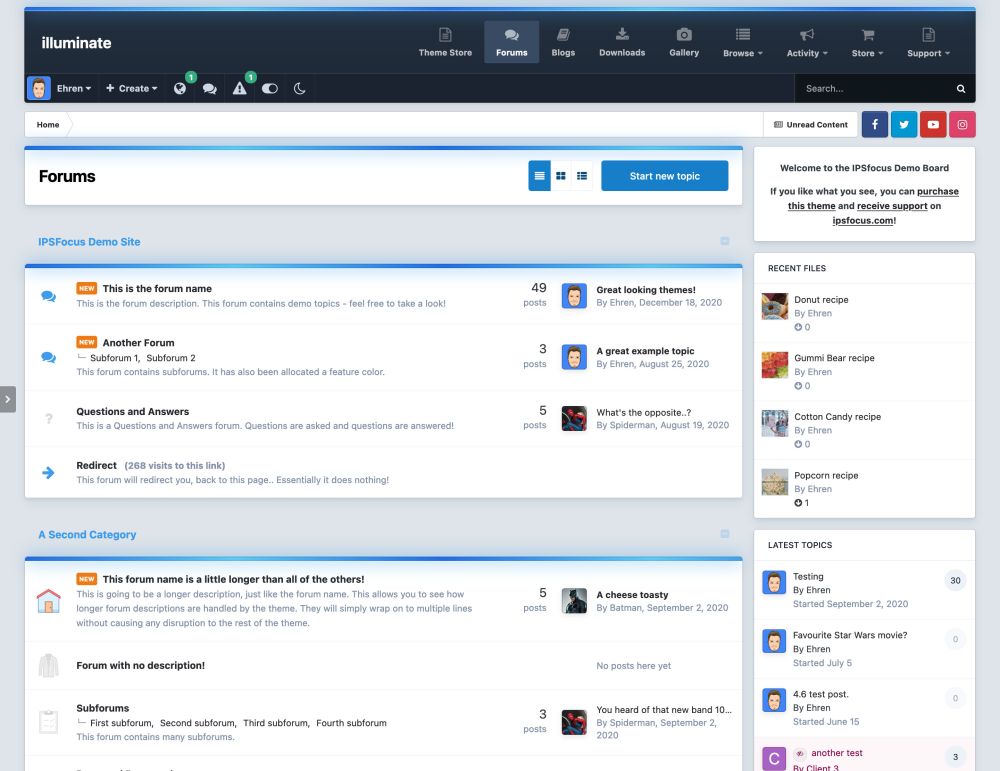1000x771 pixels.
Task: Click clipboard icon next to Subforums
Action: 48,722
